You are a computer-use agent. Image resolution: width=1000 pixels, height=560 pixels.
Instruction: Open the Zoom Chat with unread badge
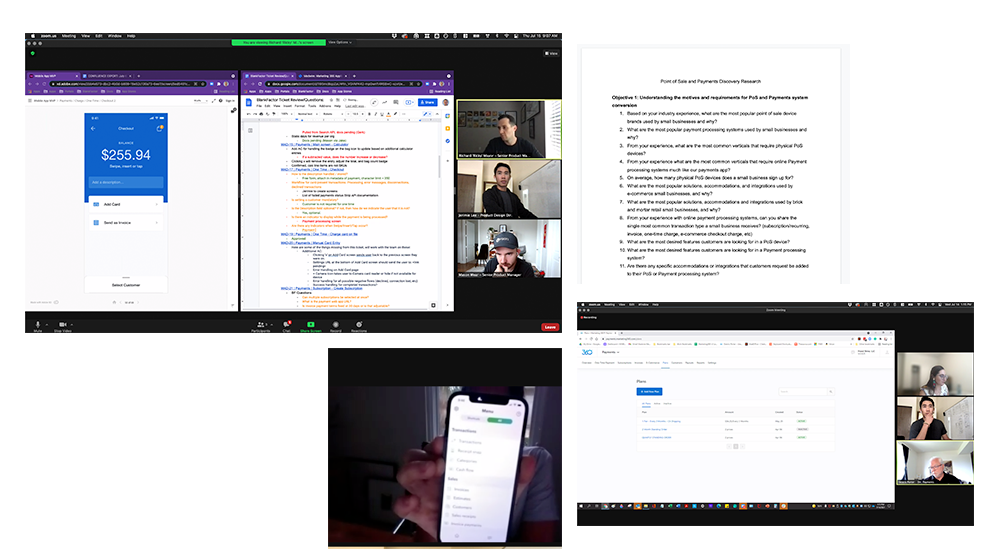[x=287, y=326]
